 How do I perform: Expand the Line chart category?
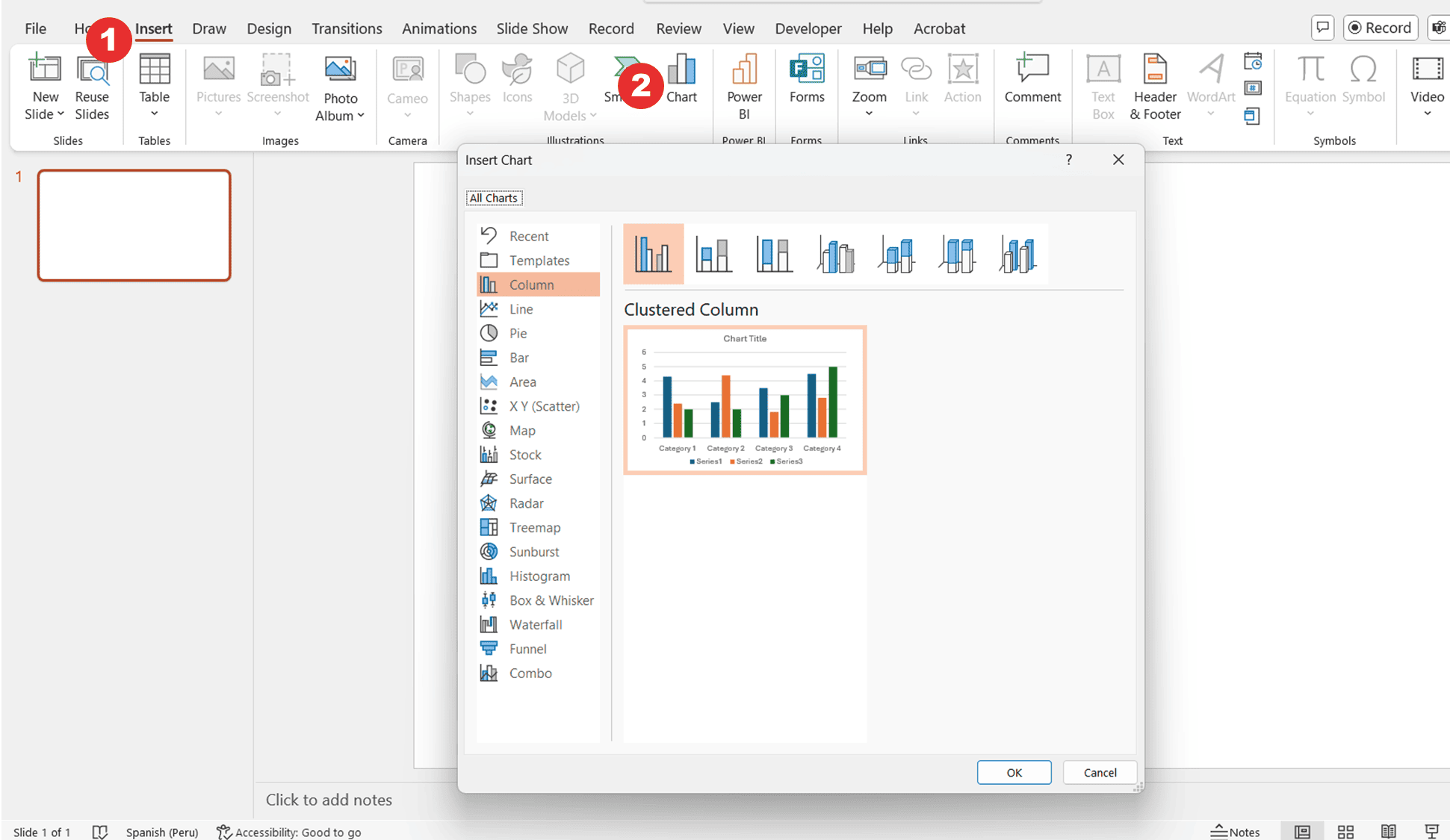pos(521,308)
